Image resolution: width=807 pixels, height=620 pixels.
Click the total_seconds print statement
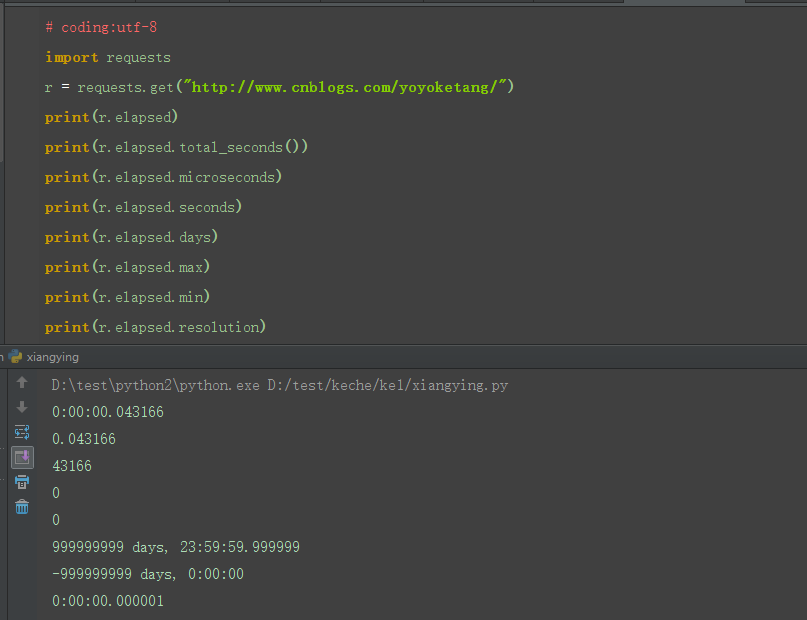pos(175,147)
